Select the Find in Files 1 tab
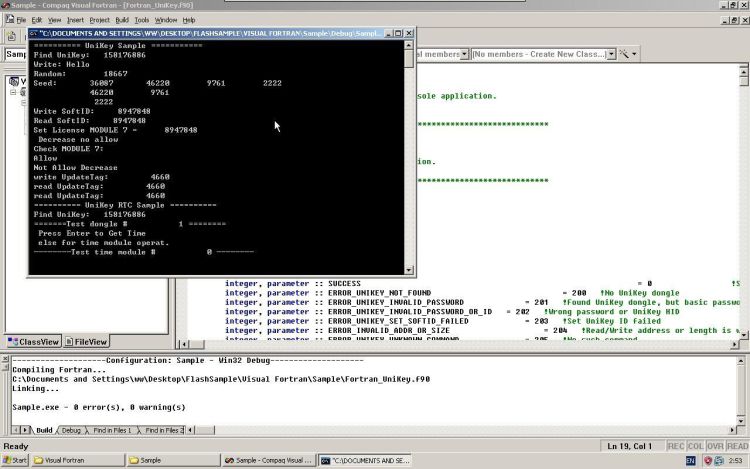The height and width of the screenshot is (469, 750). point(112,430)
